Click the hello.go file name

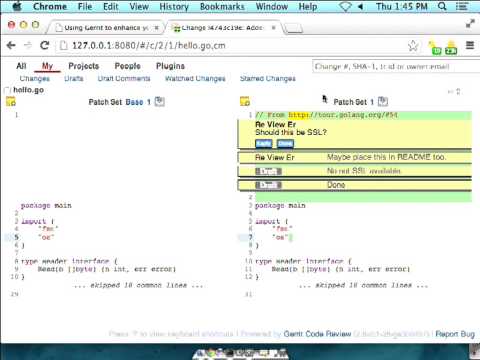[x=29, y=90]
